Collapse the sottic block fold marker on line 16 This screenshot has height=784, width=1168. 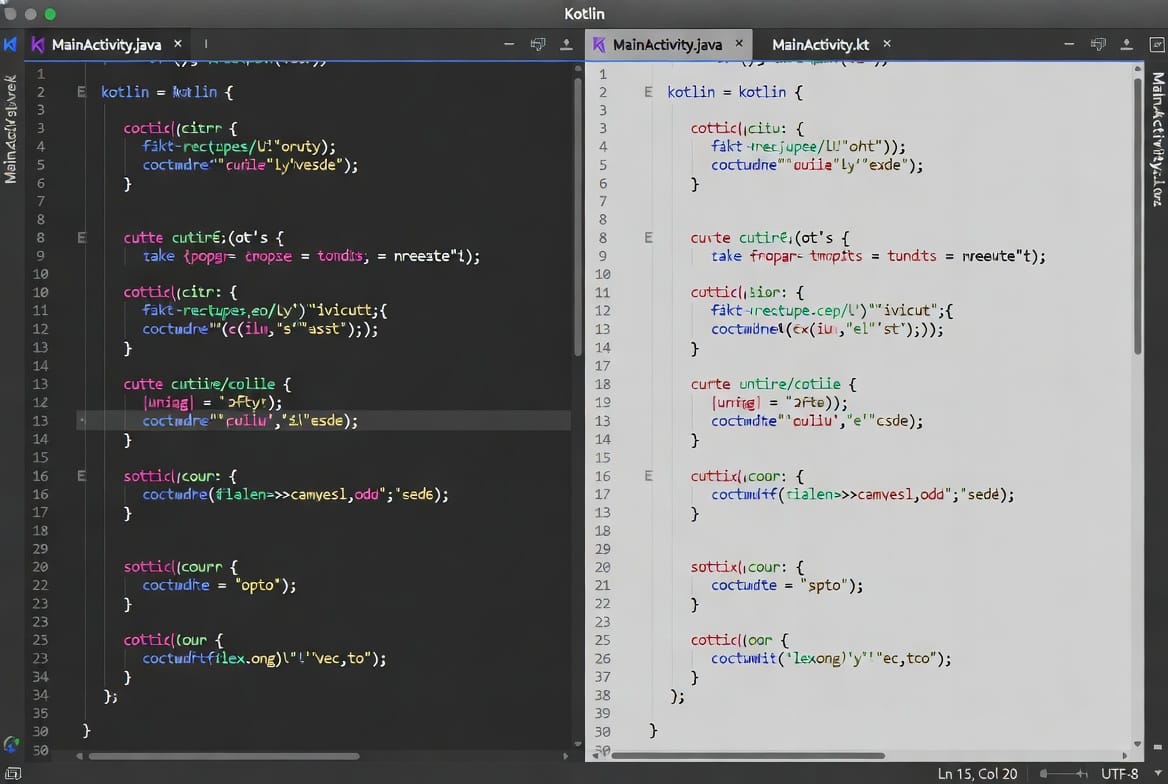(81, 475)
